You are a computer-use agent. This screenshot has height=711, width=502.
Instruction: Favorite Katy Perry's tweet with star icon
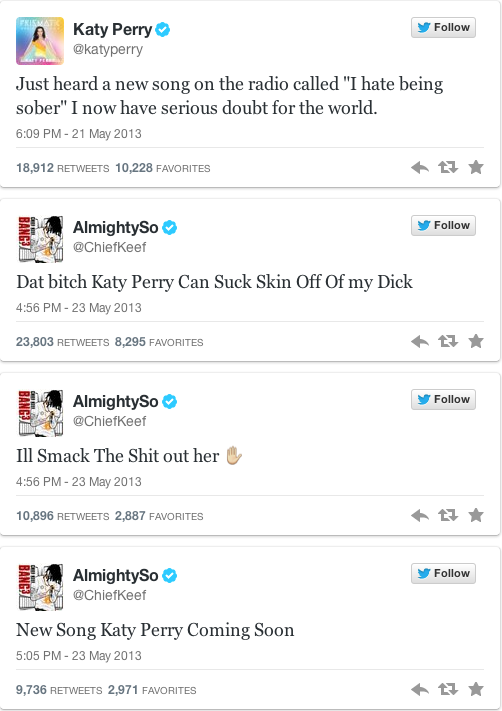coord(476,167)
